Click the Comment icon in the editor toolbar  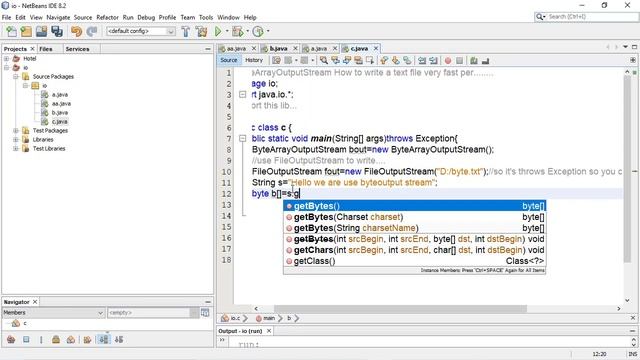pos(473,60)
